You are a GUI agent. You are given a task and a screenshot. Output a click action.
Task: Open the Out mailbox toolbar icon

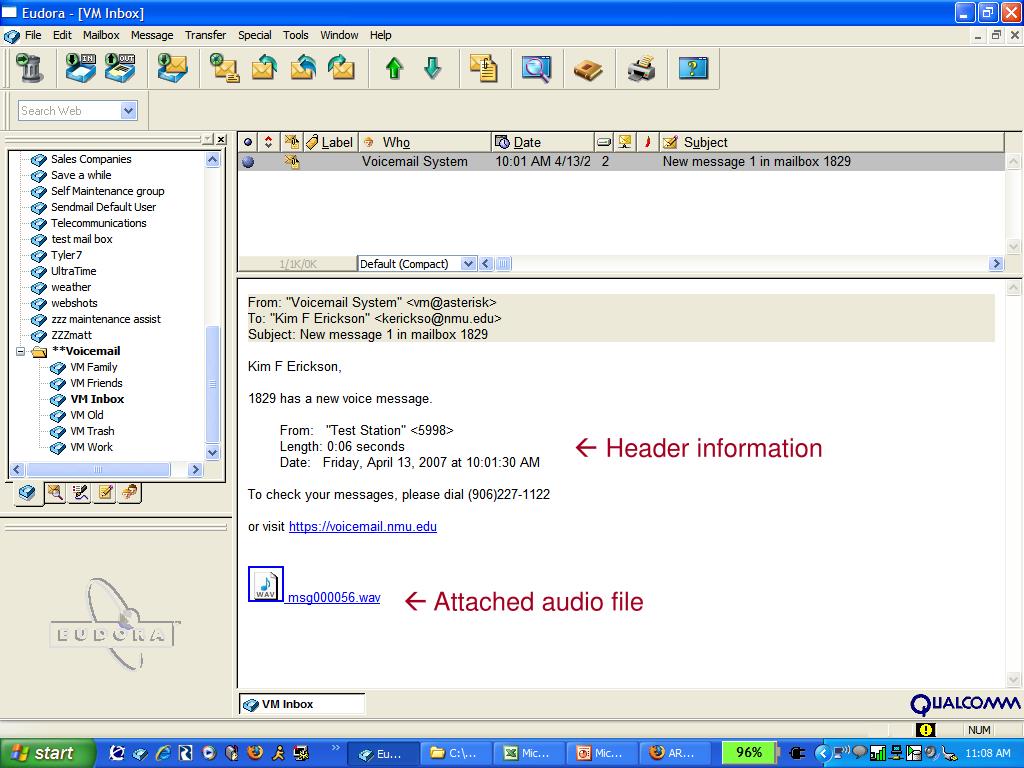[x=120, y=68]
